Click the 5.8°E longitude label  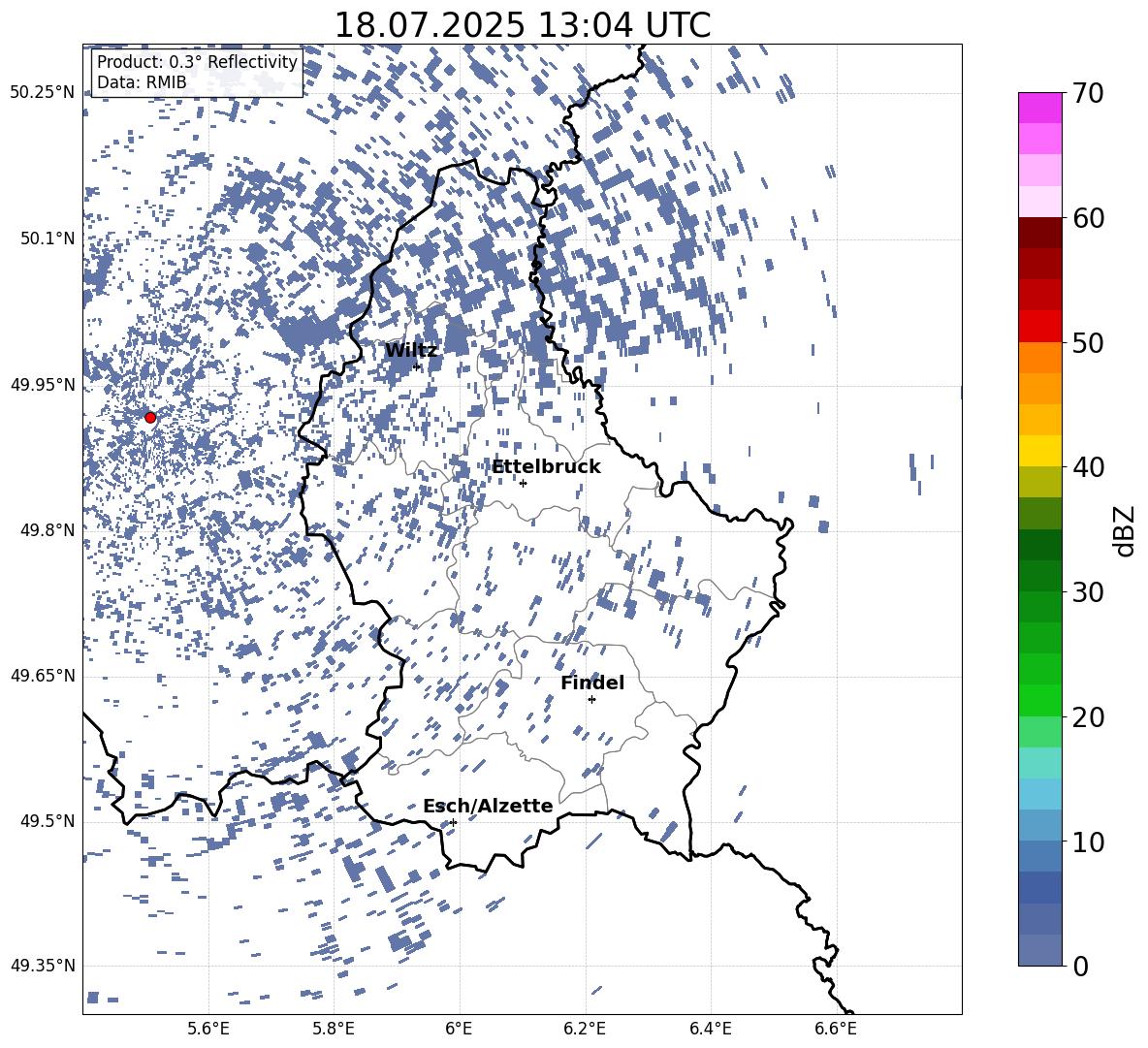pos(334,1029)
